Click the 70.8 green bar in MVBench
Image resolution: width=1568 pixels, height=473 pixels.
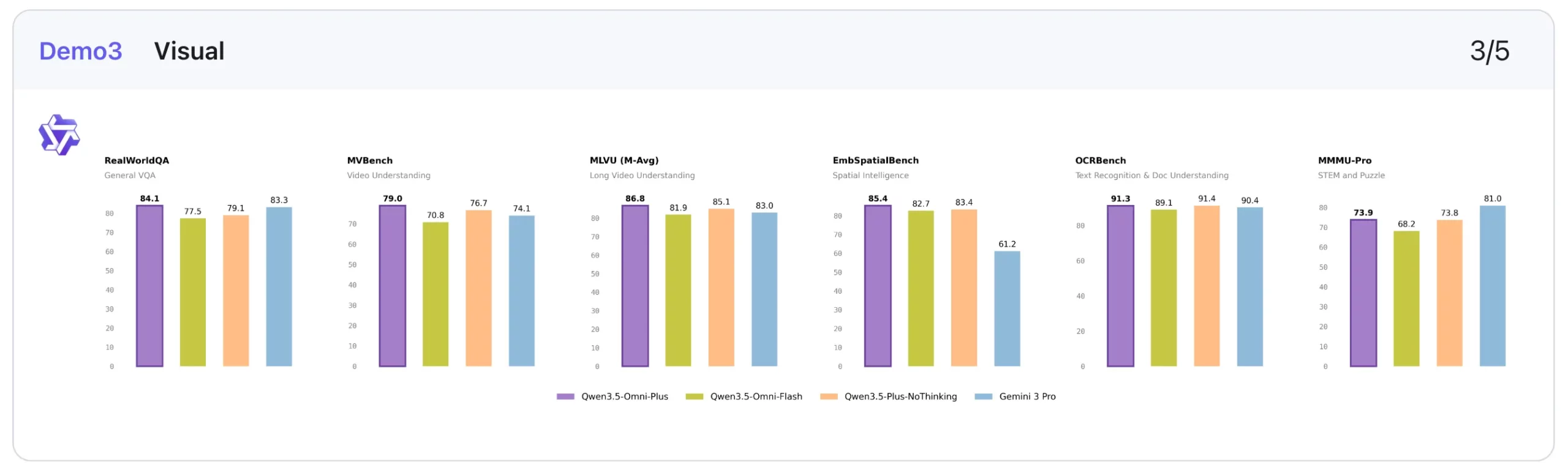click(435, 294)
